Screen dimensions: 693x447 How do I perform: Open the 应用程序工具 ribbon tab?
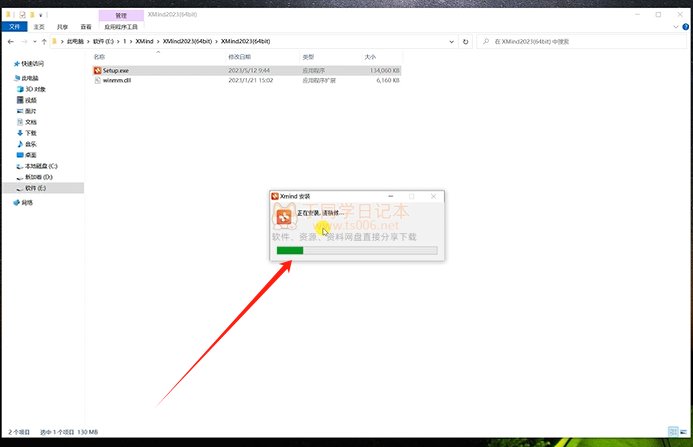click(x=121, y=27)
